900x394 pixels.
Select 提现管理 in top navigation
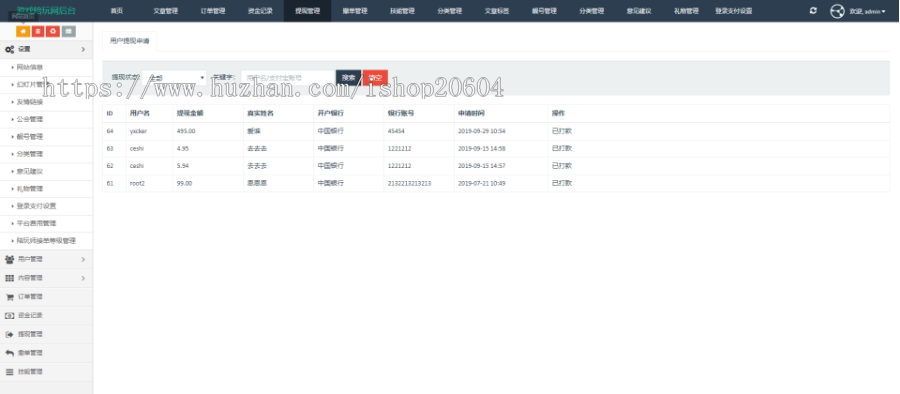point(307,11)
